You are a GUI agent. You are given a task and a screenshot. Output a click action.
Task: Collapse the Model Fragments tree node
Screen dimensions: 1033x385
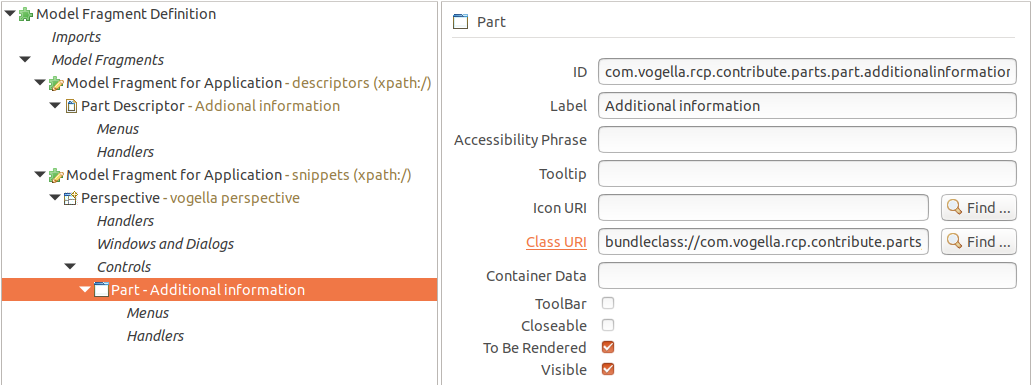click(25, 59)
